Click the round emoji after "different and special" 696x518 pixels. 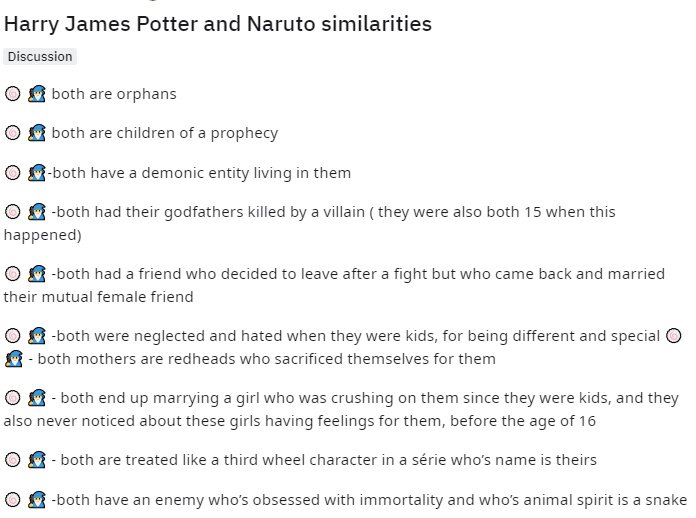674,336
